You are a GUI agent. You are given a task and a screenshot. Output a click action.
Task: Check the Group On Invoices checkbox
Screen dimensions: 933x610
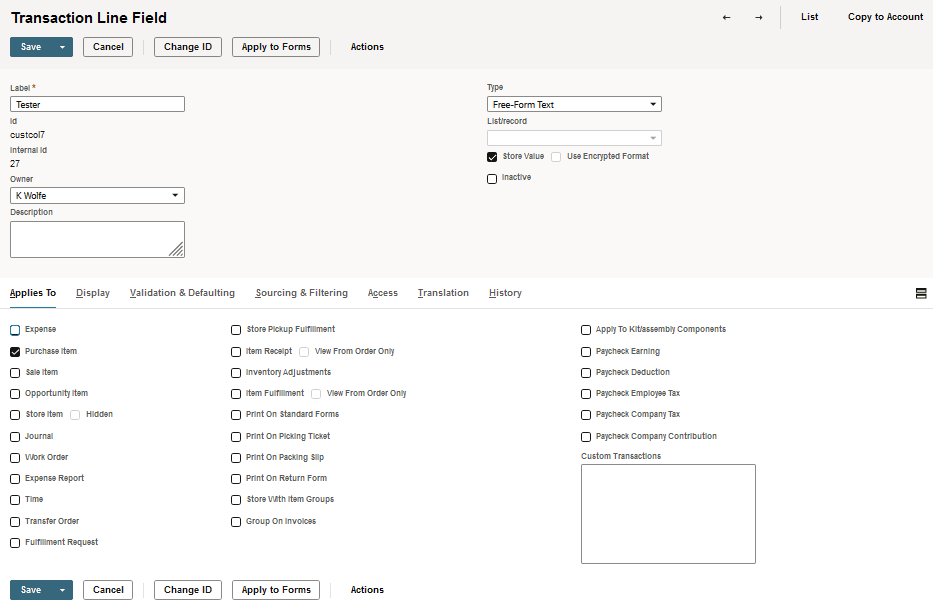[236, 522]
